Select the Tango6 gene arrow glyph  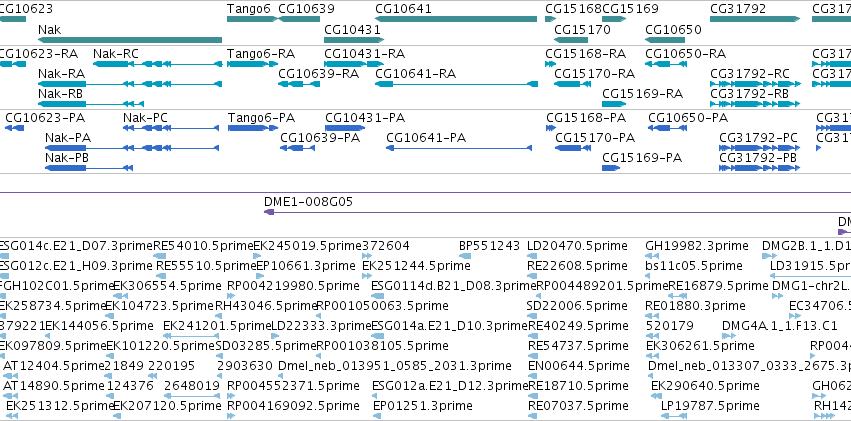[x=252, y=19]
